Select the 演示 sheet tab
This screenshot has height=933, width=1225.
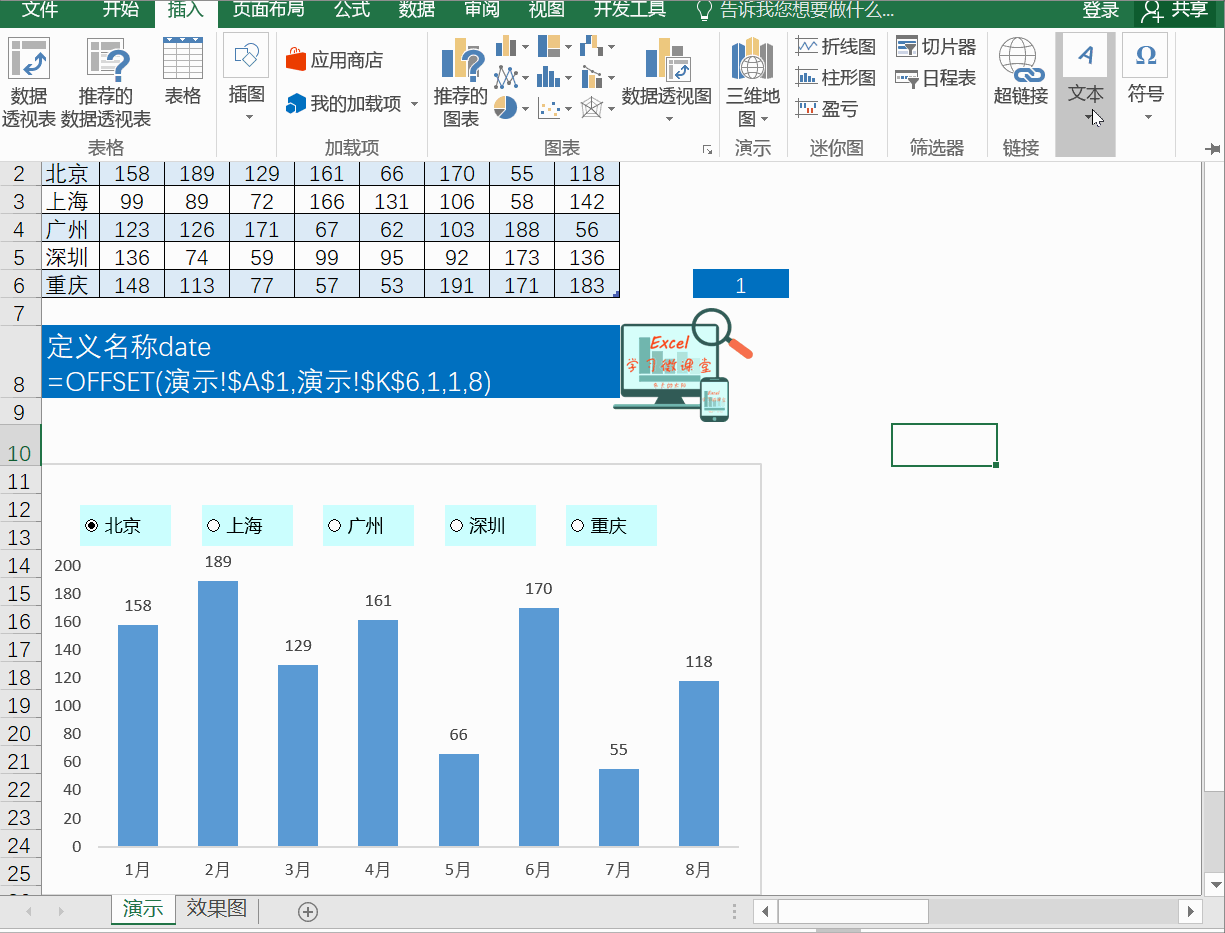[143, 909]
